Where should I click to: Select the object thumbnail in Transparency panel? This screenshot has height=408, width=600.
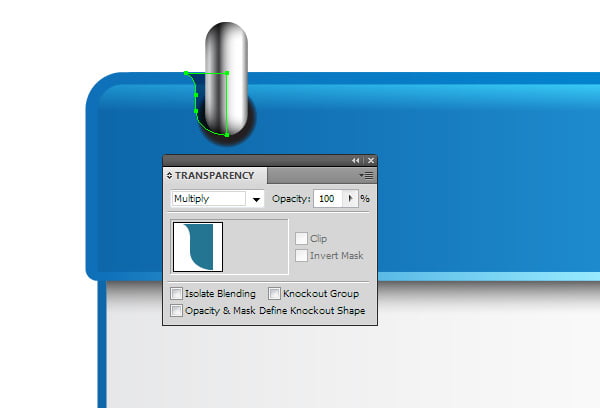point(198,247)
